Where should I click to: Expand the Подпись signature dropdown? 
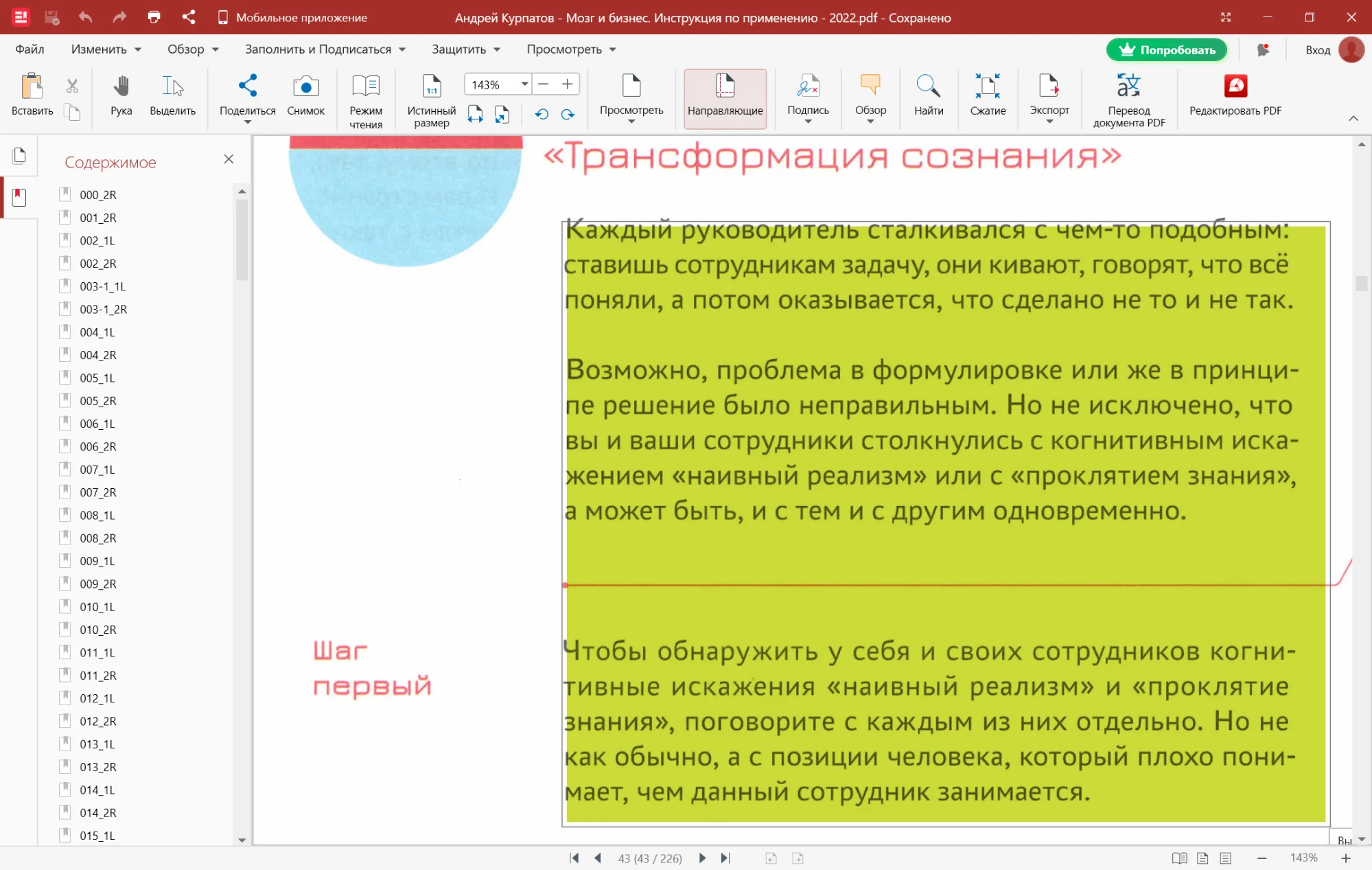point(808,122)
